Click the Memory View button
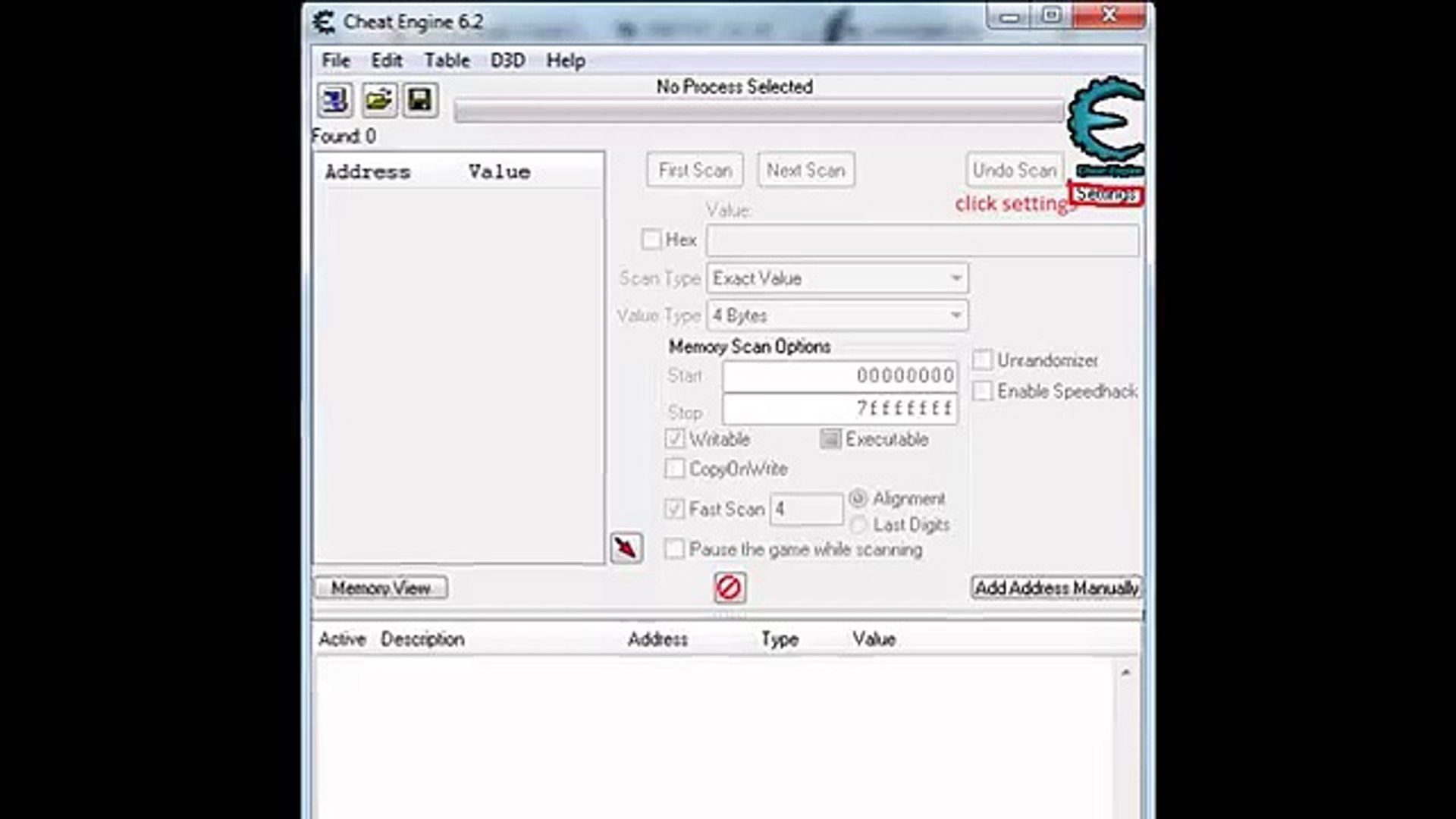Screen dimensions: 1456x819 pyautogui.click(x=381, y=588)
